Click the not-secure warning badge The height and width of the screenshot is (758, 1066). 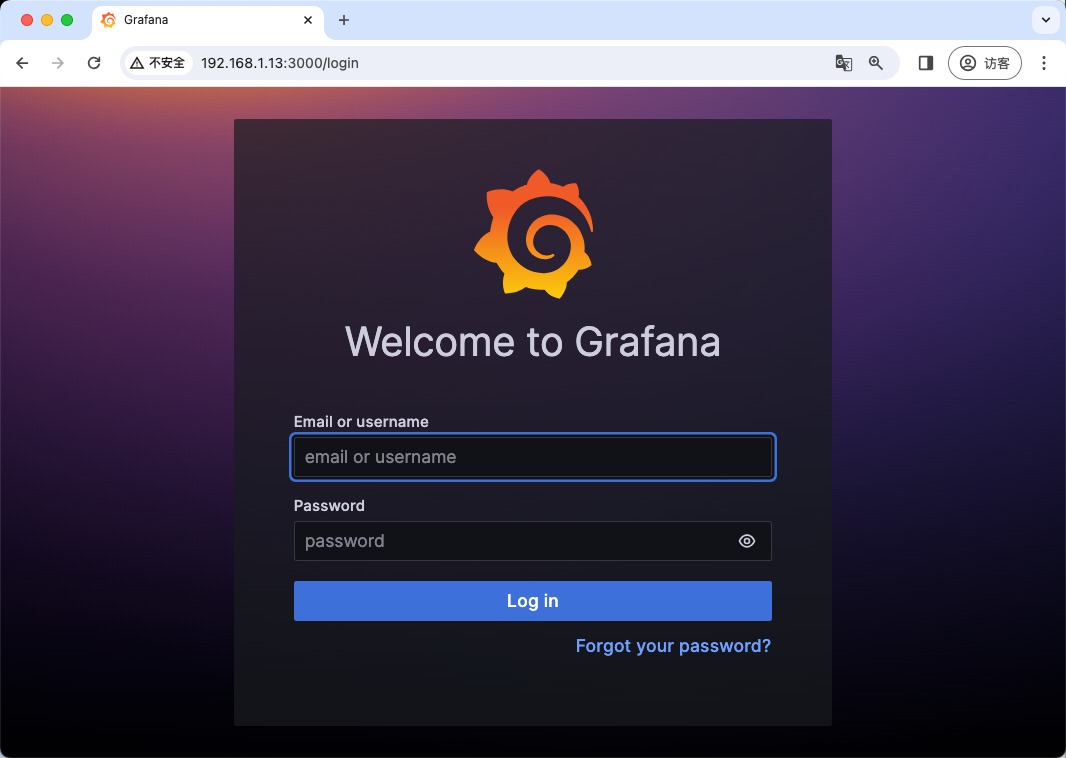pos(158,63)
